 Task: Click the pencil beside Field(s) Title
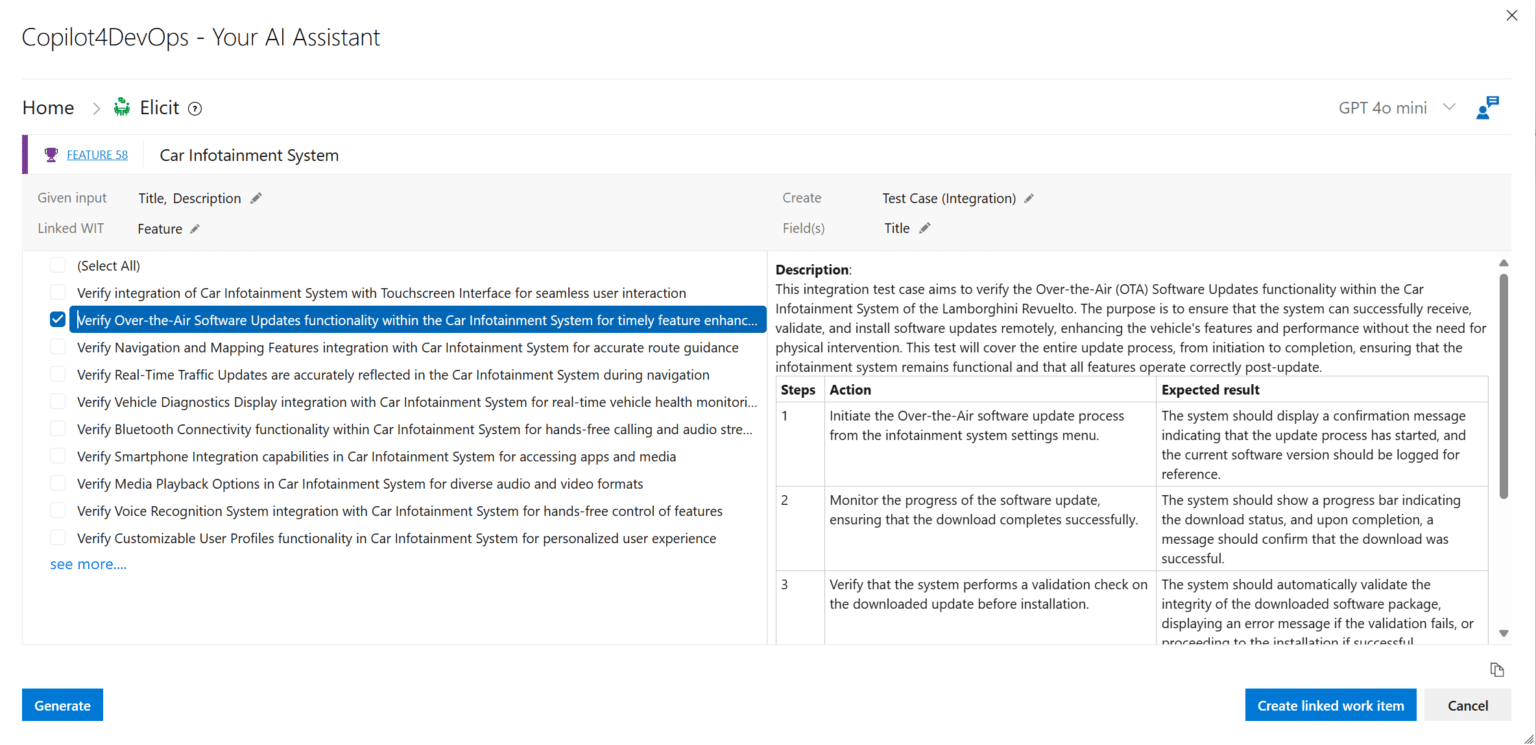[926, 228]
